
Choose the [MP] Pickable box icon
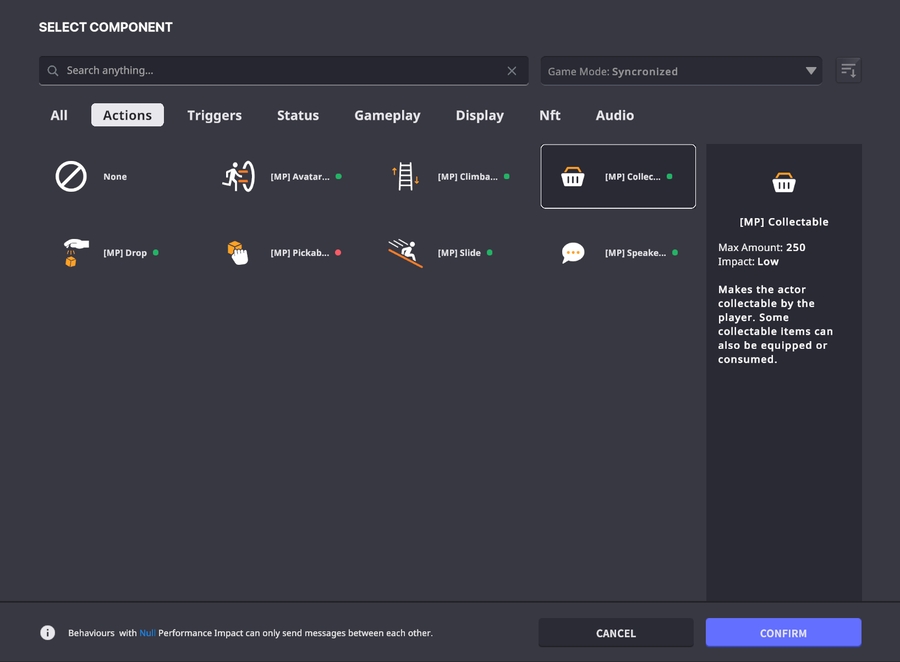(x=238, y=253)
